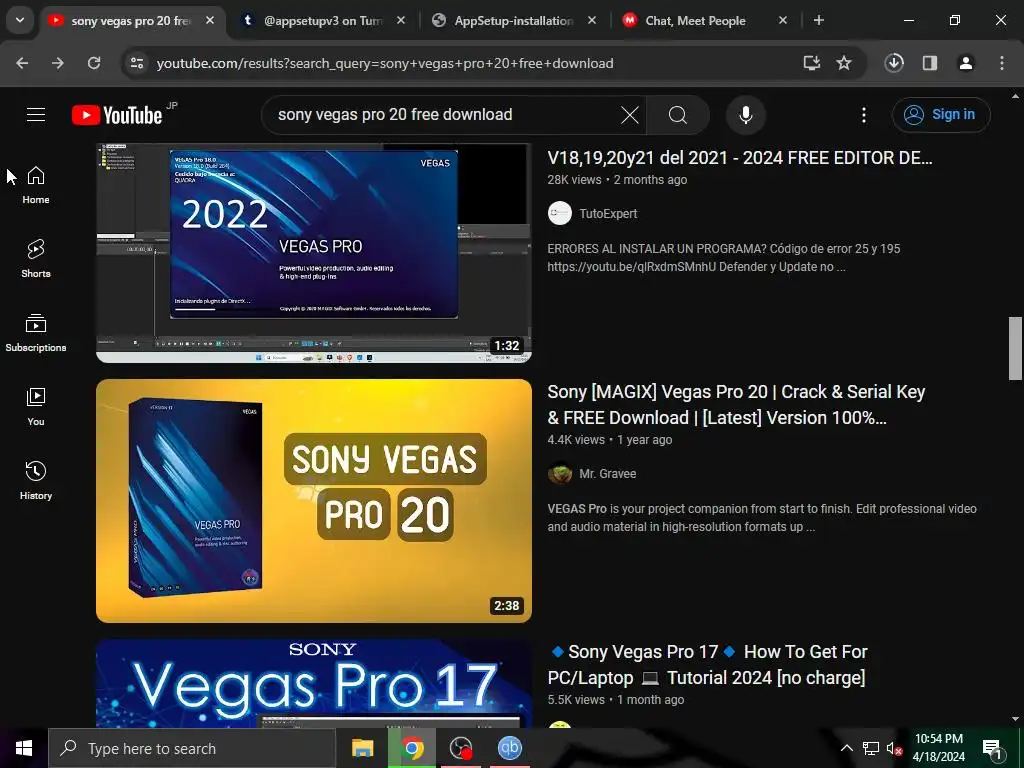Close the Chat, Meet People tab
The width and height of the screenshot is (1024, 768).
(x=782, y=21)
